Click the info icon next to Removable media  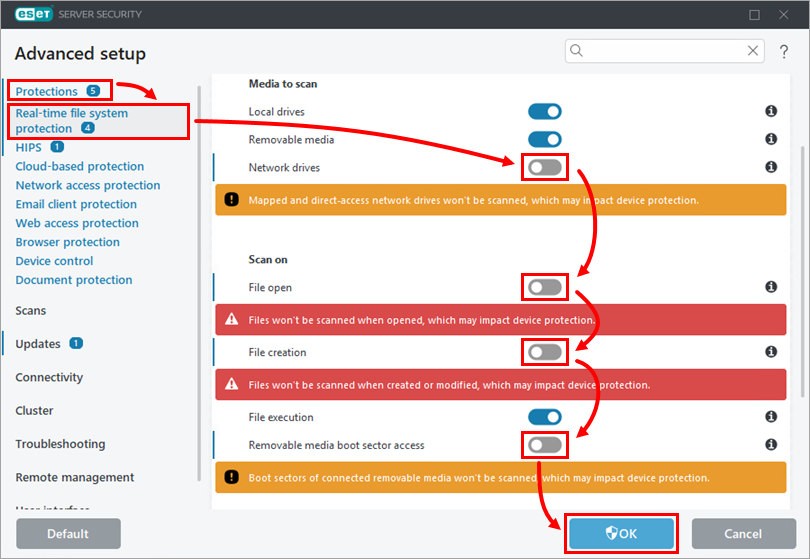771,140
